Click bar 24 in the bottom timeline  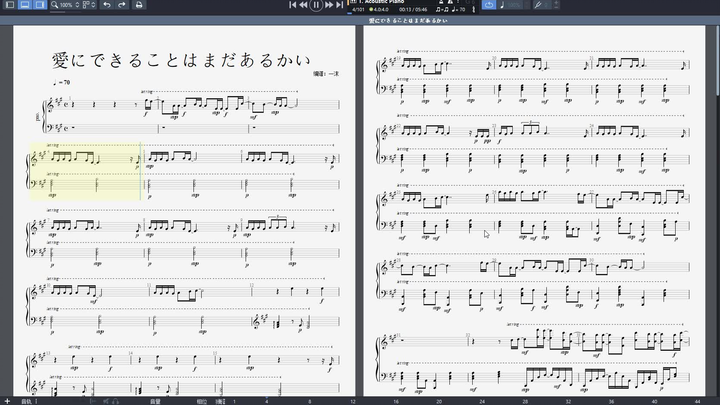click(x=482, y=401)
